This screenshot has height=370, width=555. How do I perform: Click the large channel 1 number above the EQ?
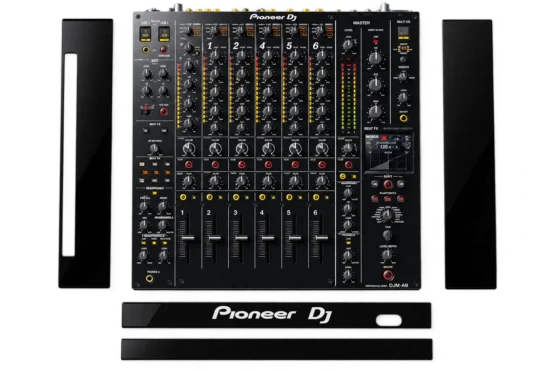point(210,45)
